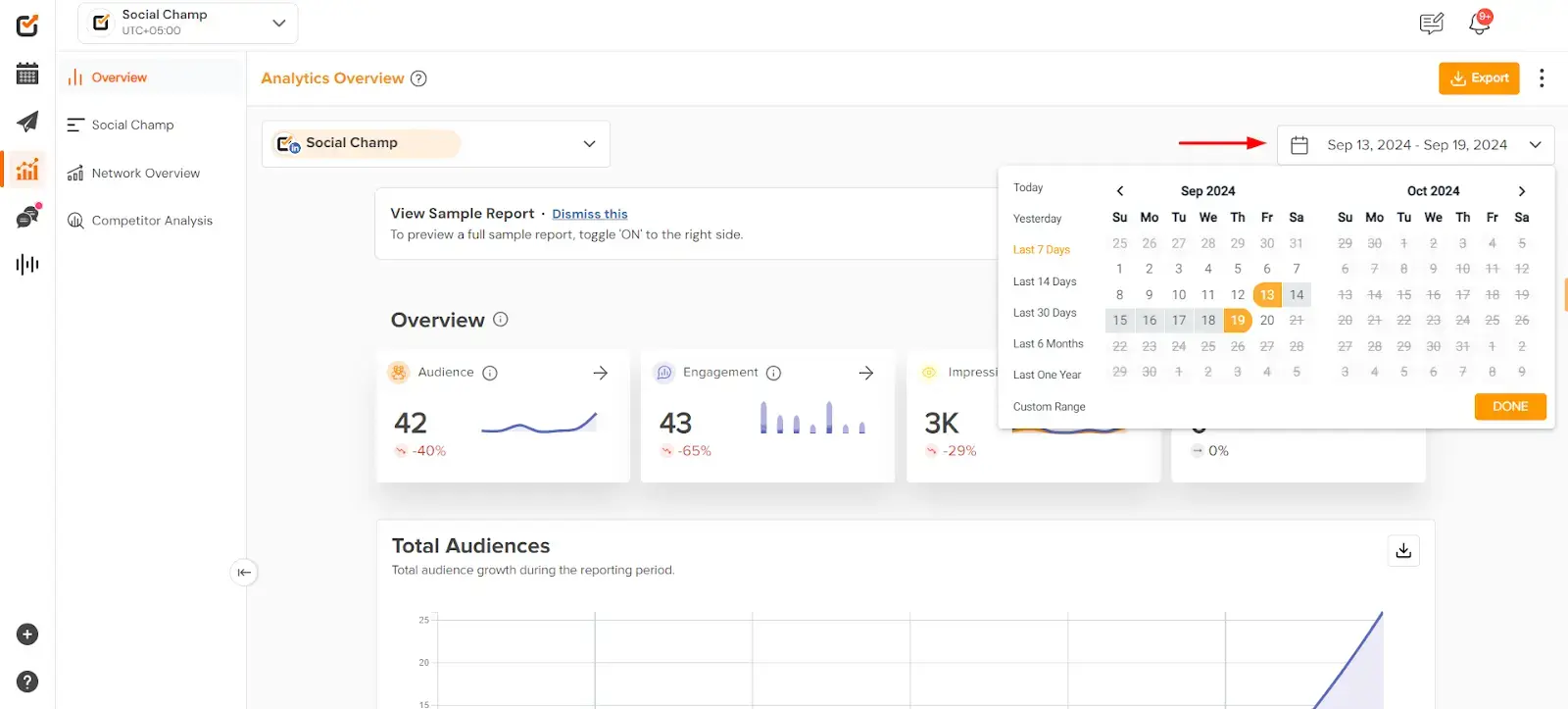
Task: Open Audience card arrow details
Action: tap(601, 373)
